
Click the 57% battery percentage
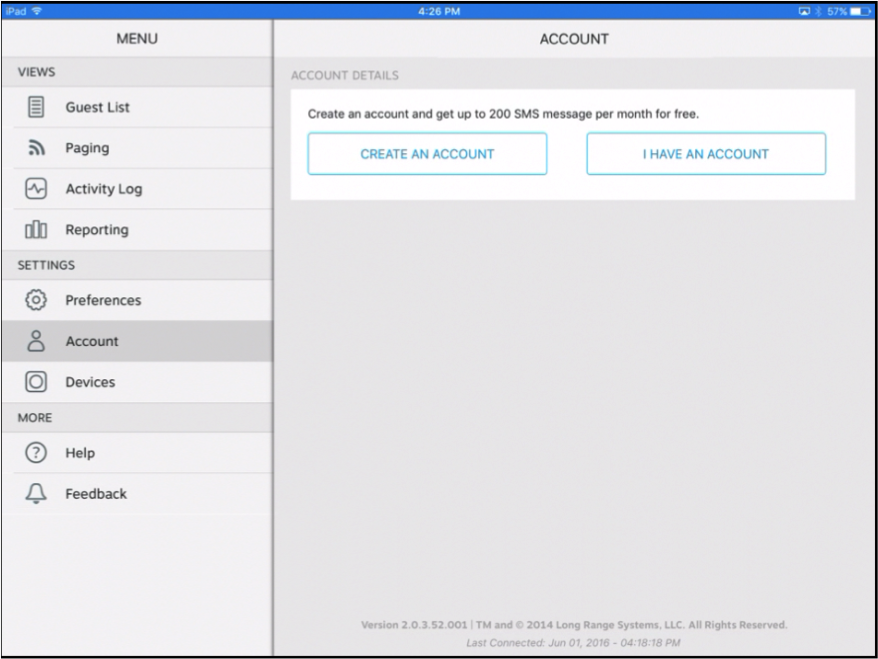(837, 11)
